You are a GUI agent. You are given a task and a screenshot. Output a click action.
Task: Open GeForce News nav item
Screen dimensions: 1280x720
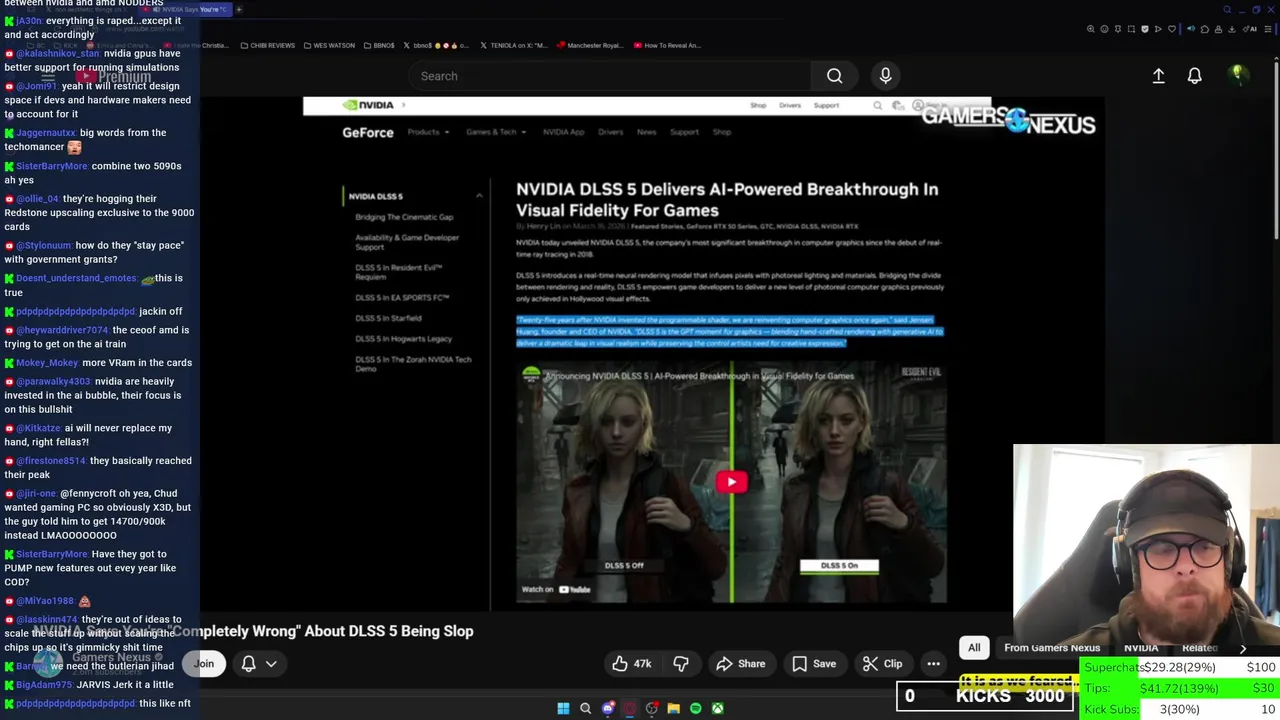tap(647, 132)
